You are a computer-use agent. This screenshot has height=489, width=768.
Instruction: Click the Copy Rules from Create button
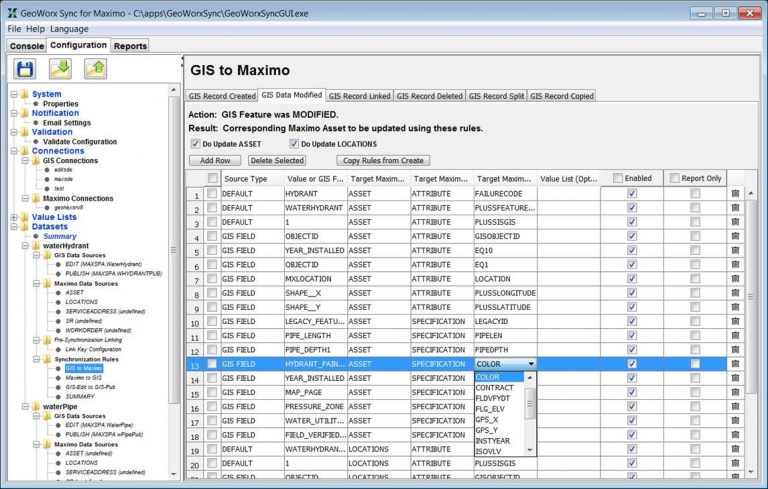(384, 160)
